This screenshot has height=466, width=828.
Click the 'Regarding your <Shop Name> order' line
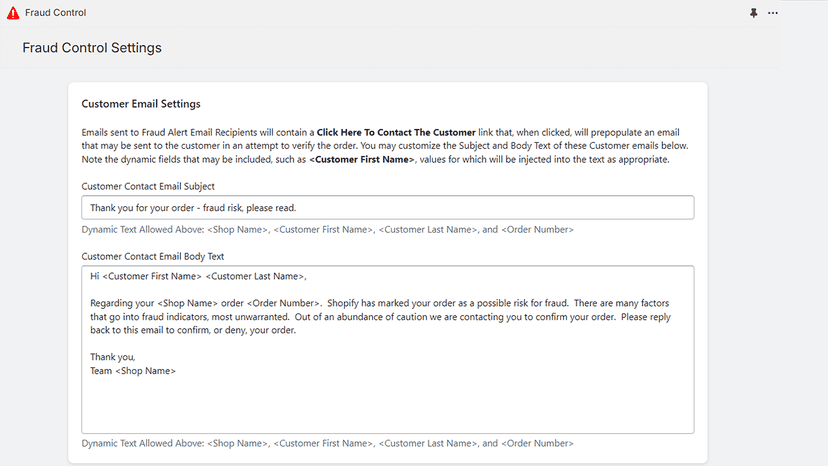(x=380, y=303)
